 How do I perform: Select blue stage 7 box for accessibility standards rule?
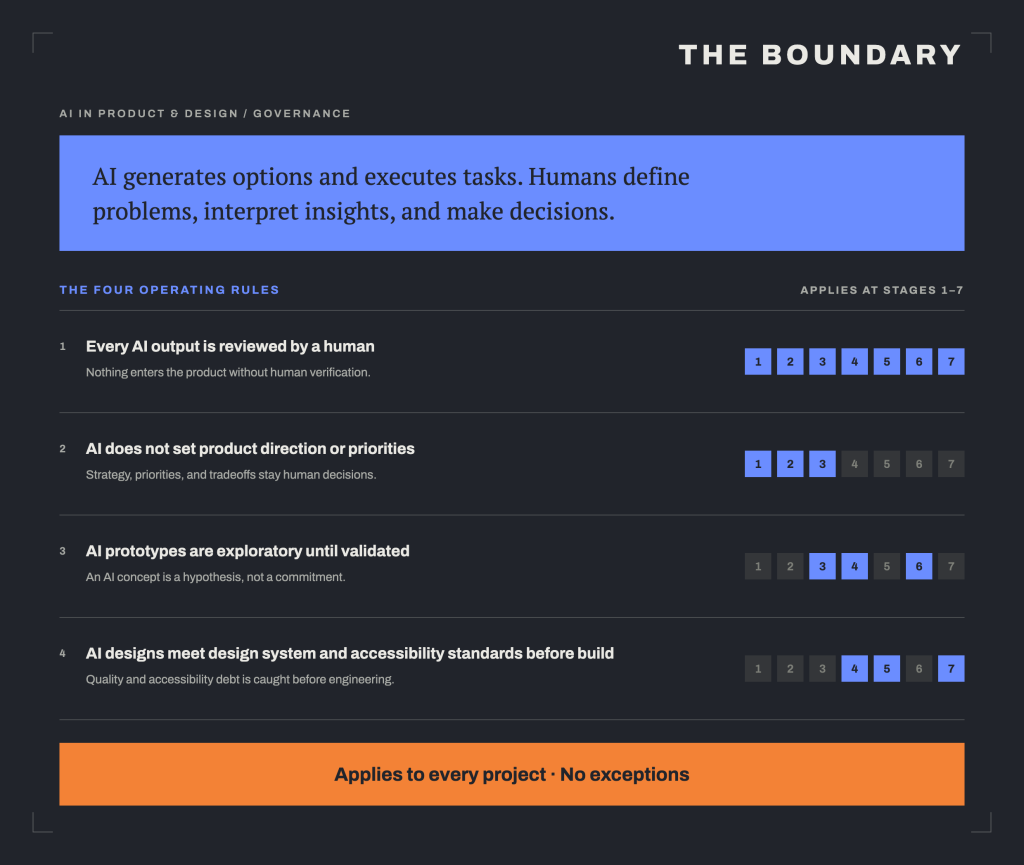951,668
